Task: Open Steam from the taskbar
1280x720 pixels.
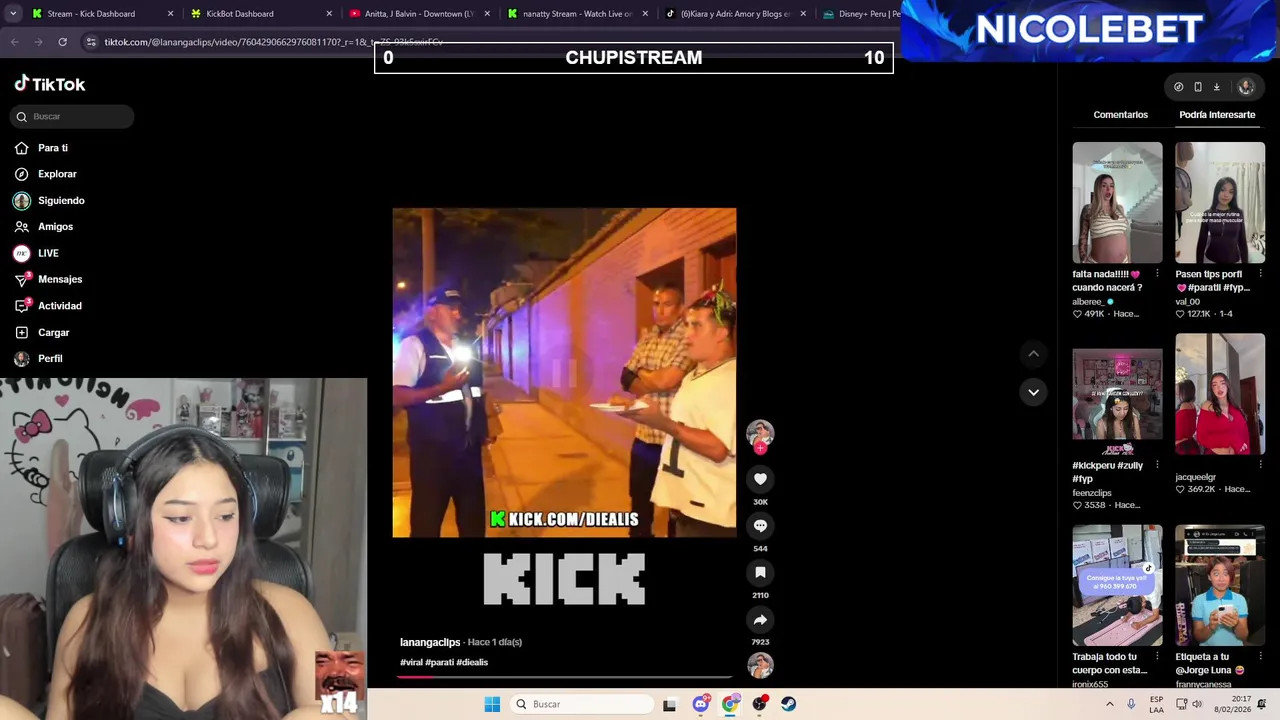Action: pyautogui.click(x=789, y=704)
